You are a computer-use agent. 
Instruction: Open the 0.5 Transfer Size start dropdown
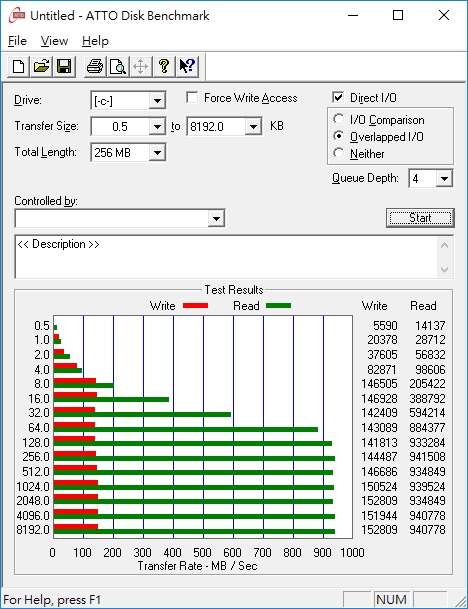point(157,127)
